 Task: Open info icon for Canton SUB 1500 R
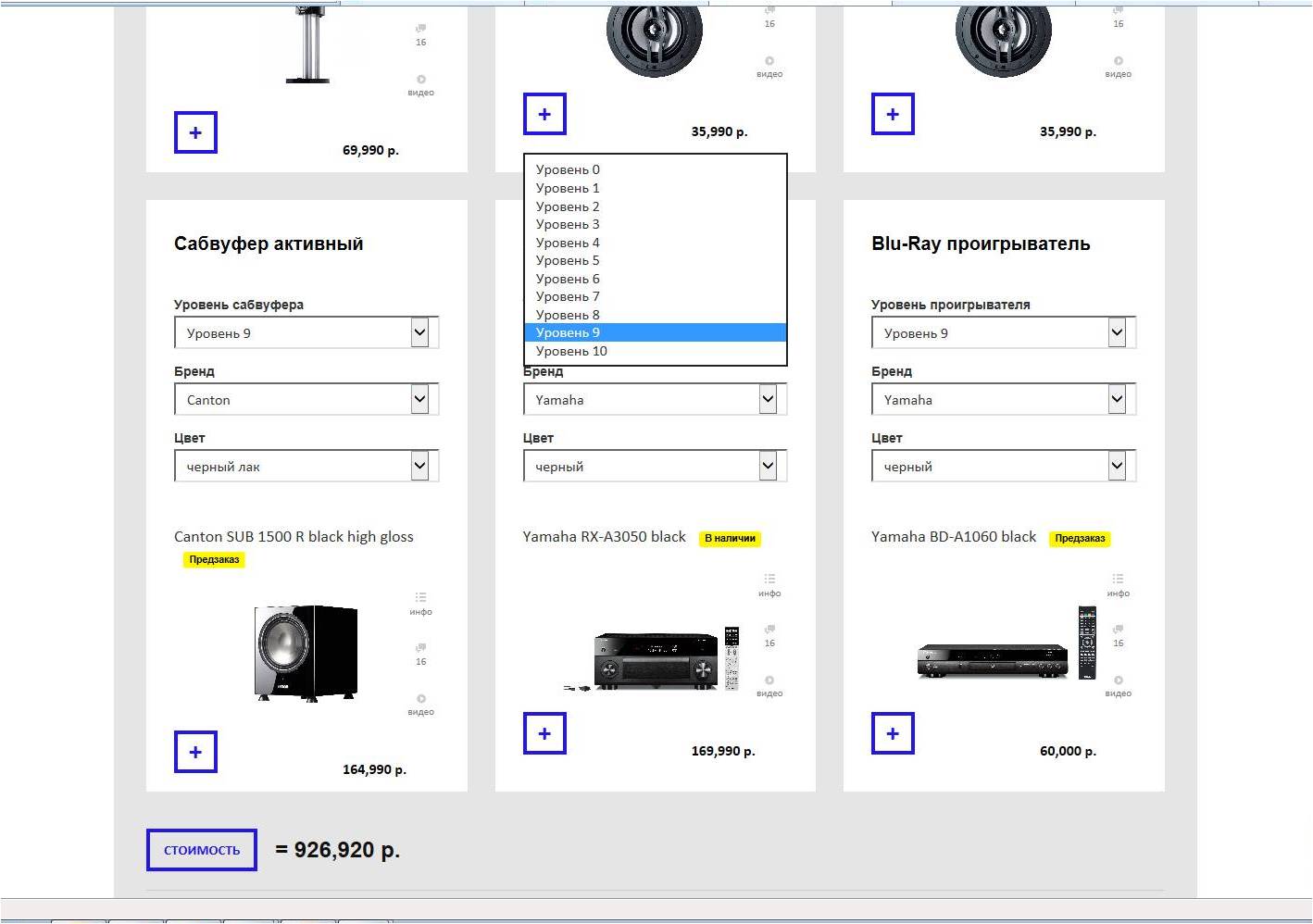pyautogui.click(x=420, y=603)
